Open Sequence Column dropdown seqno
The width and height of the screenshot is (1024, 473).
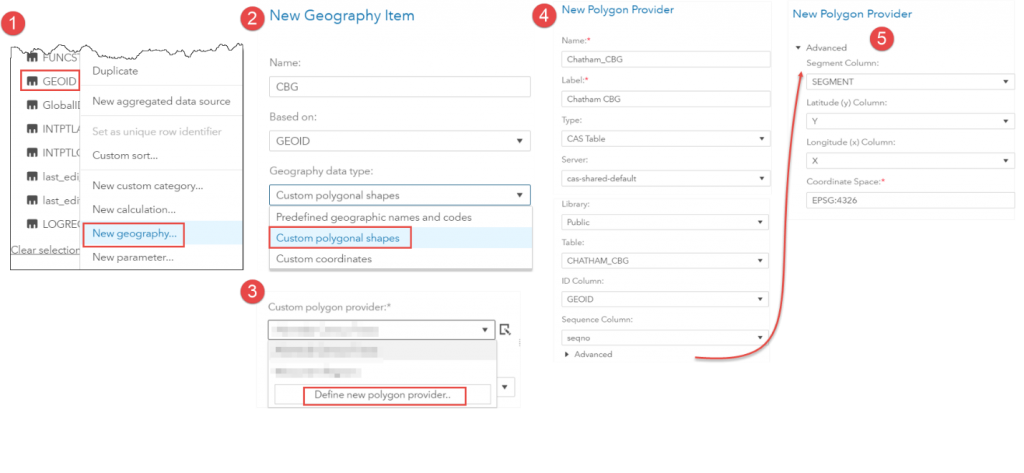[665, 337]
